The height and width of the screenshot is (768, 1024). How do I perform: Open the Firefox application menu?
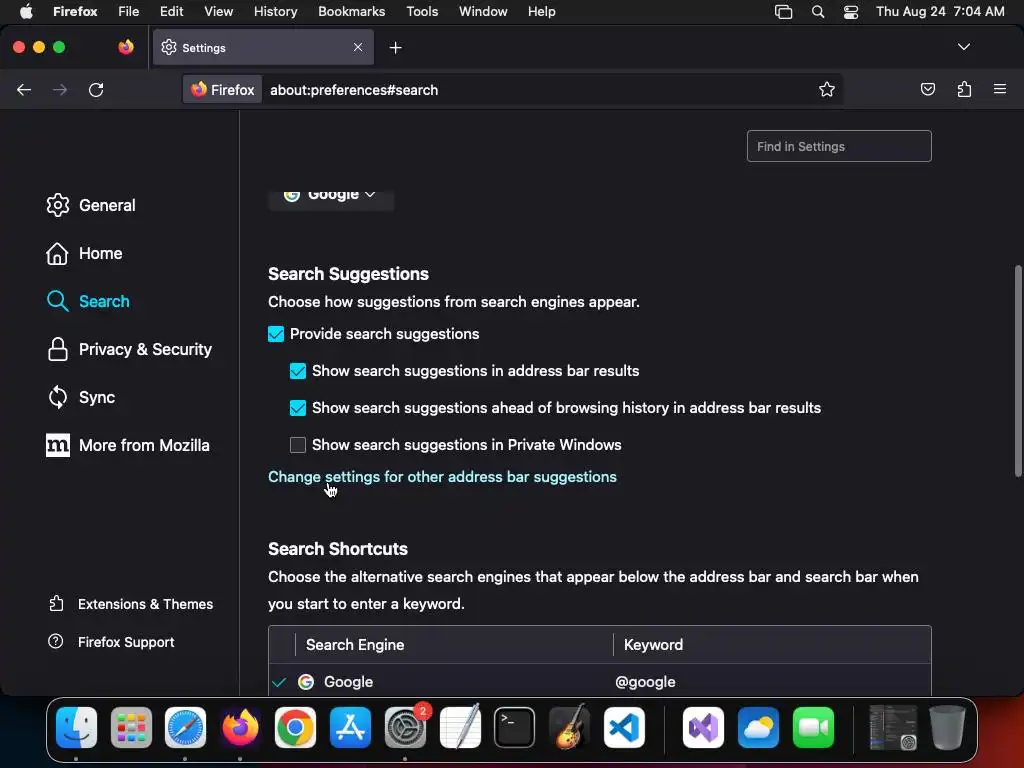tap(75, 11)
